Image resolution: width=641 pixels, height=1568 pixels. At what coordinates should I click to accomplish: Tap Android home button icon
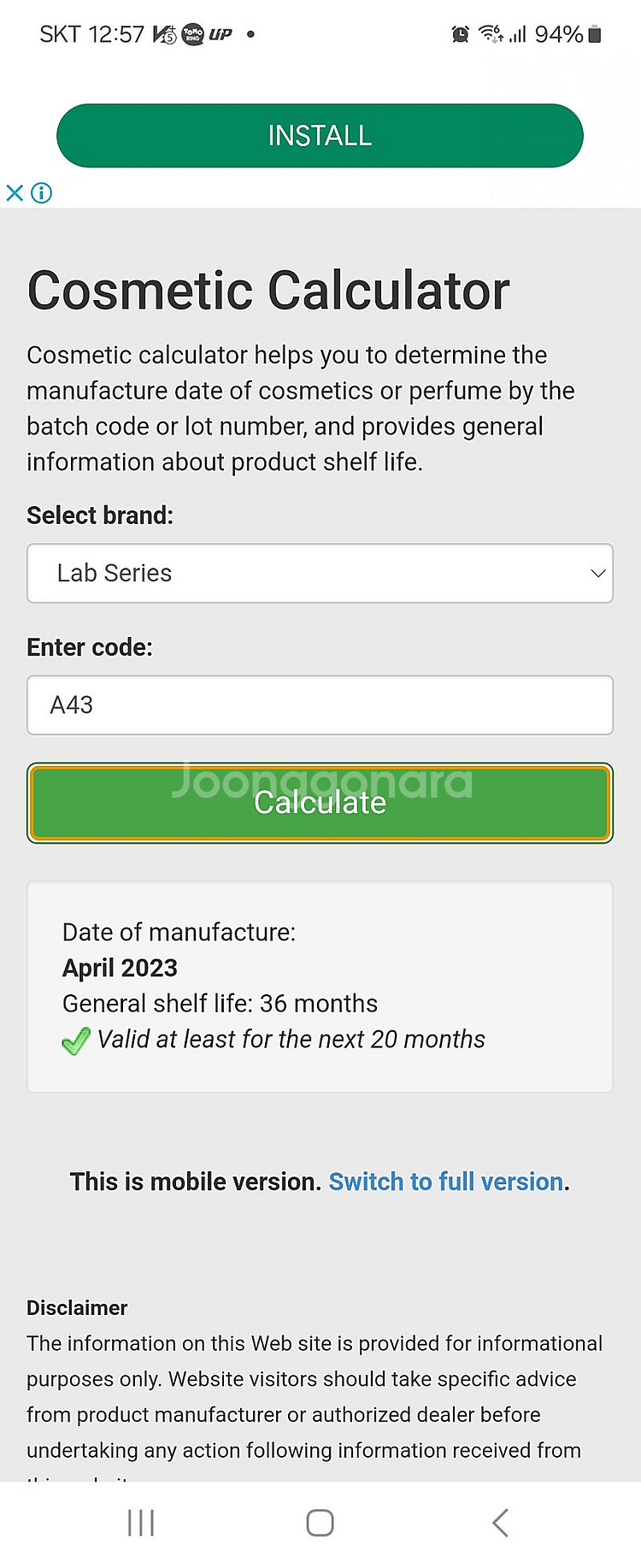[320, 1523]
